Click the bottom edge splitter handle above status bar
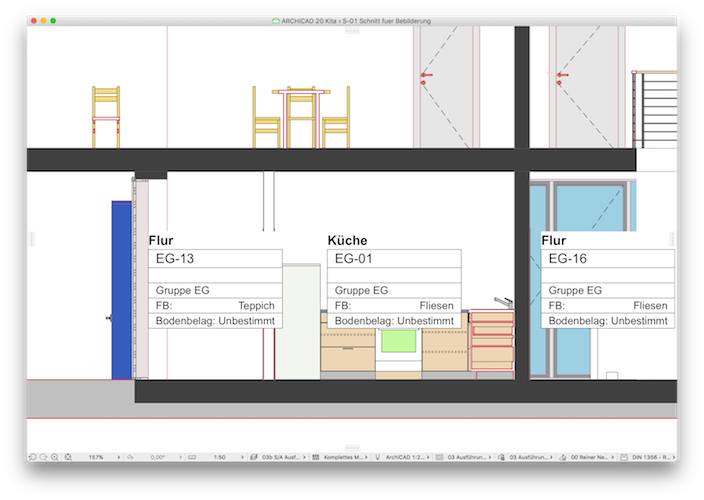This screenshot has height=500, width=704. (352, 447)
